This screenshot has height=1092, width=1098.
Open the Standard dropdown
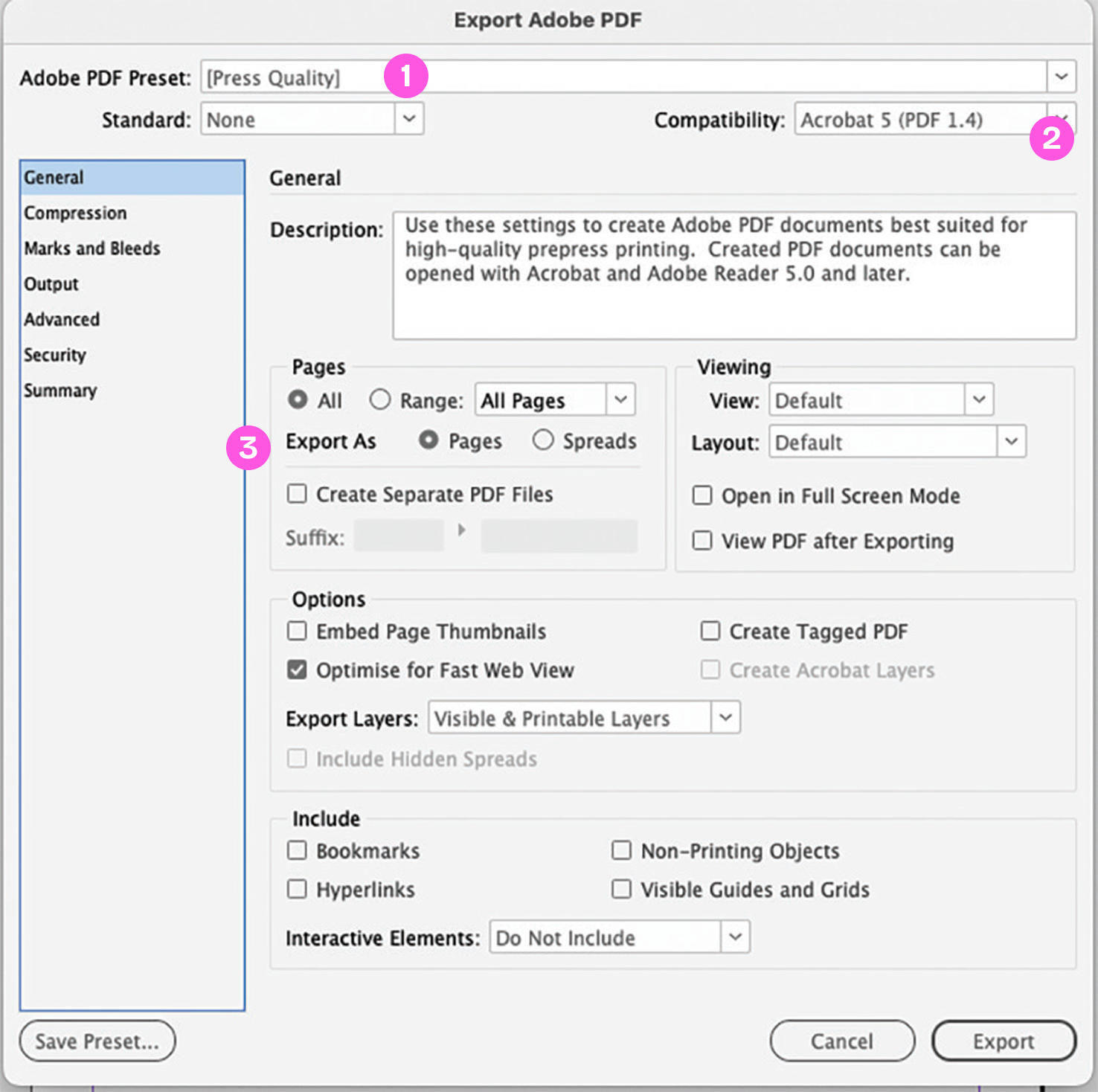pyautogui.click(x=408, y=119)
